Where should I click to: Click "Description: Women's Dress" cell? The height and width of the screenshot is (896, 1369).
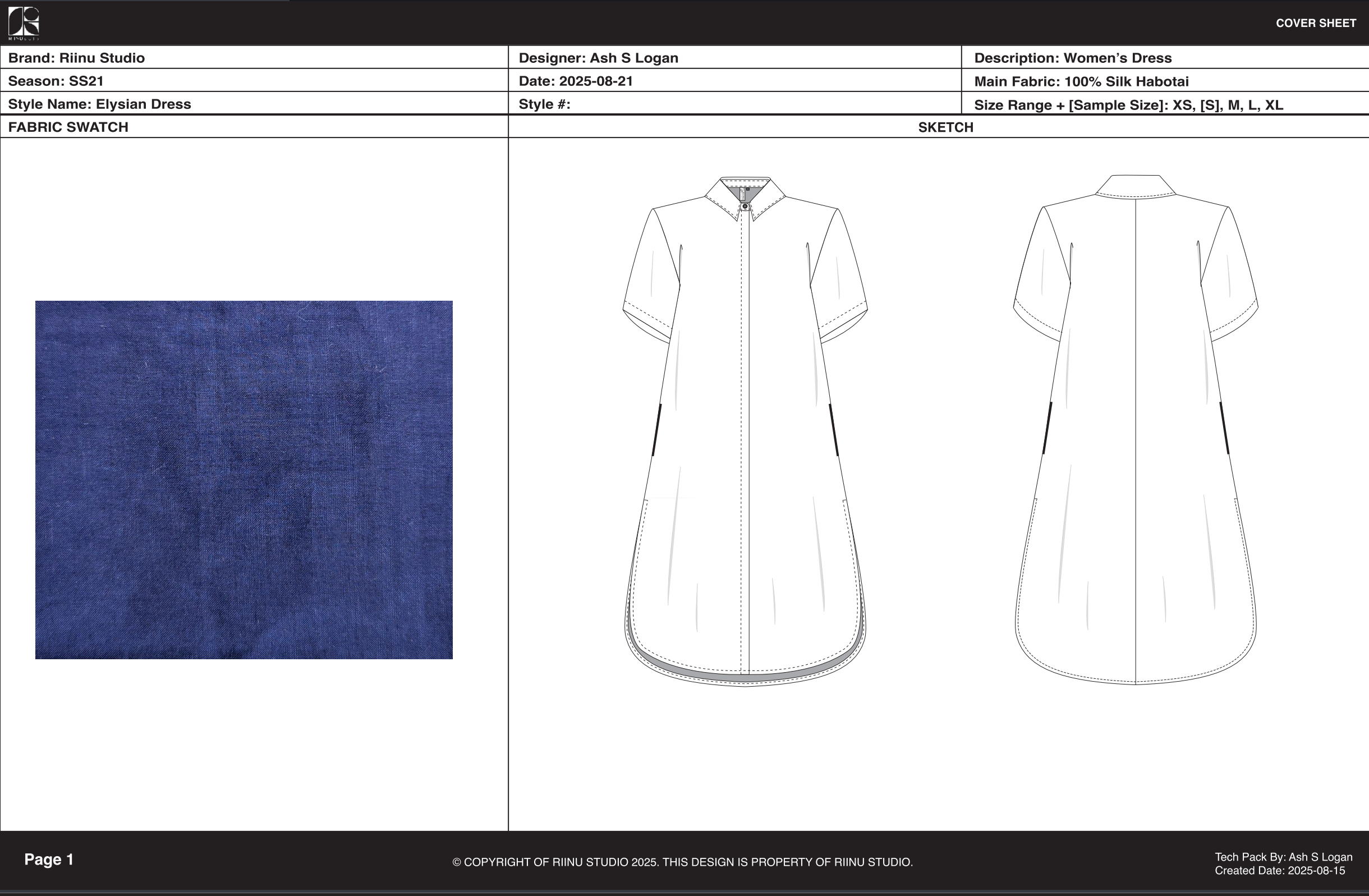[1165, 58]
